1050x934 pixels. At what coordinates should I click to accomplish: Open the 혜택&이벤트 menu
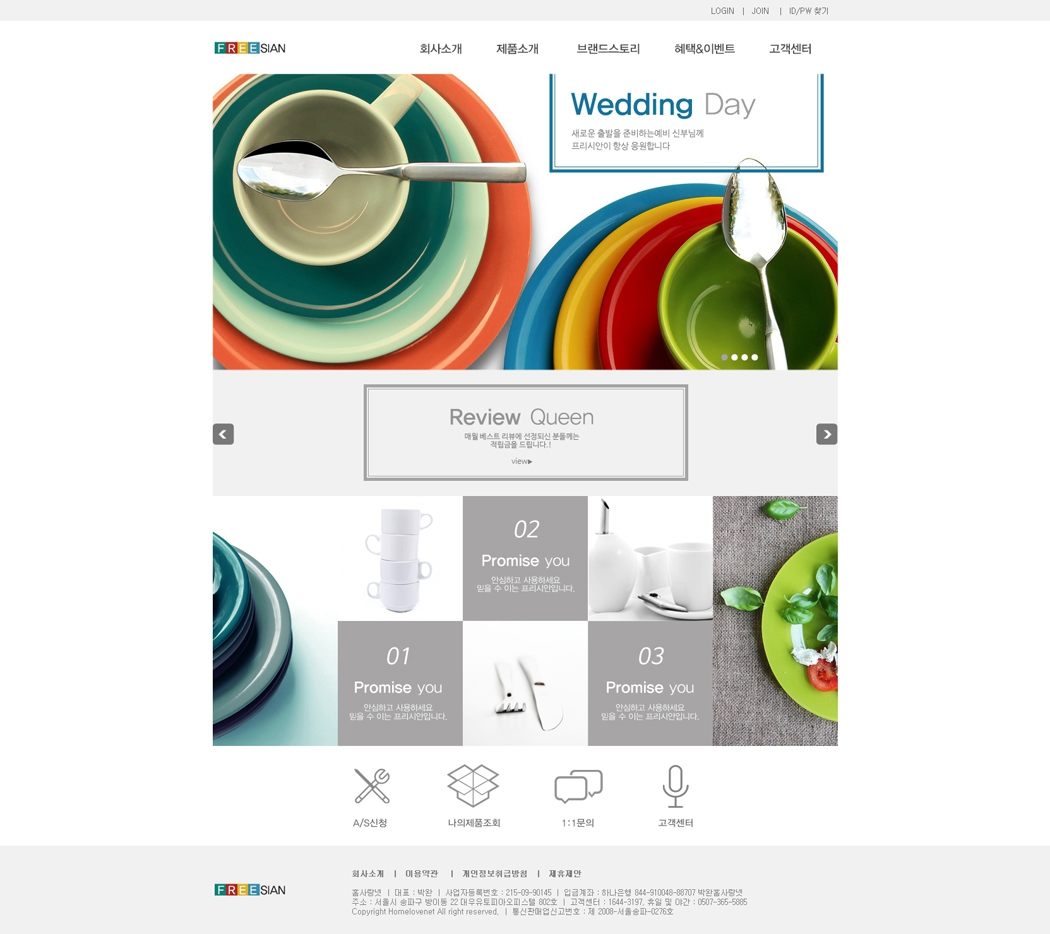click(704, 49)
